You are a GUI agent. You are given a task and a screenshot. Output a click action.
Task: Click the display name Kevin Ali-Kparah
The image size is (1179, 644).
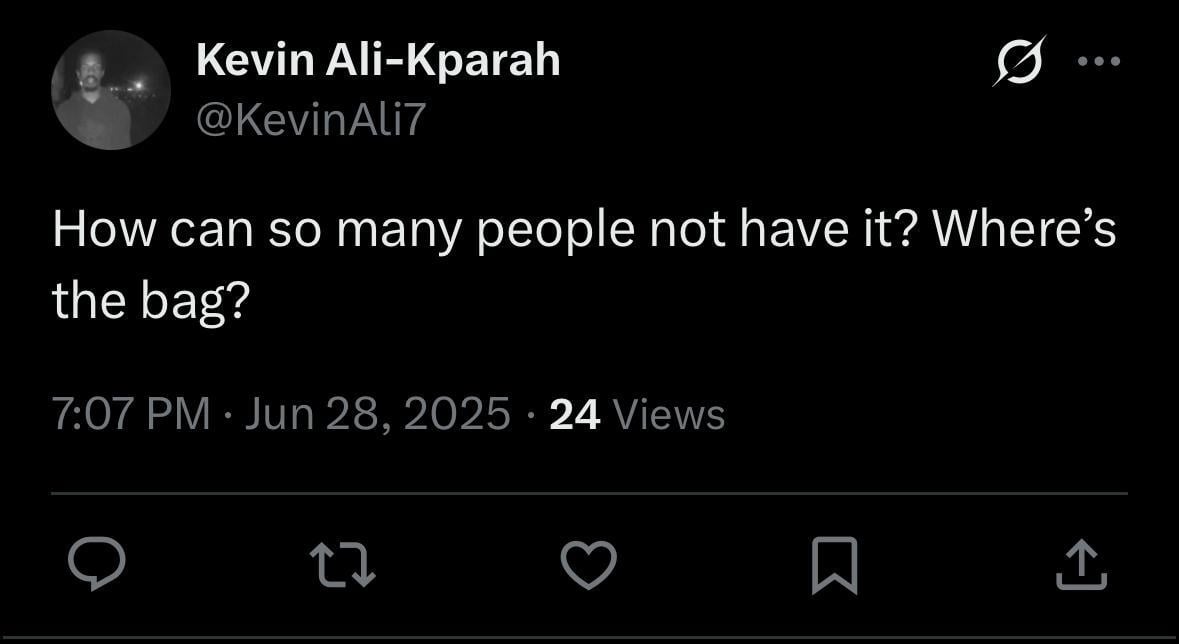pyautogui.click(x=378, y=60)
